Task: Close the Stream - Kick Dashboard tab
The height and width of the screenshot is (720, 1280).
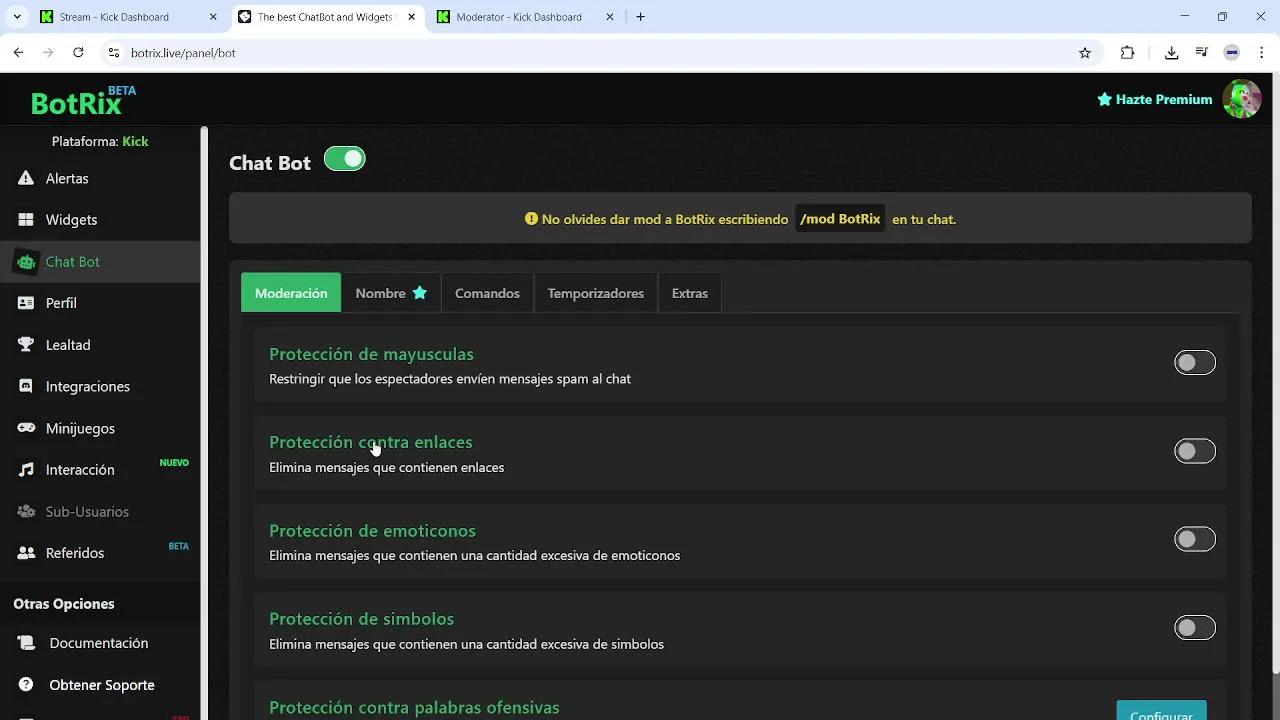Action: [213, 17]
